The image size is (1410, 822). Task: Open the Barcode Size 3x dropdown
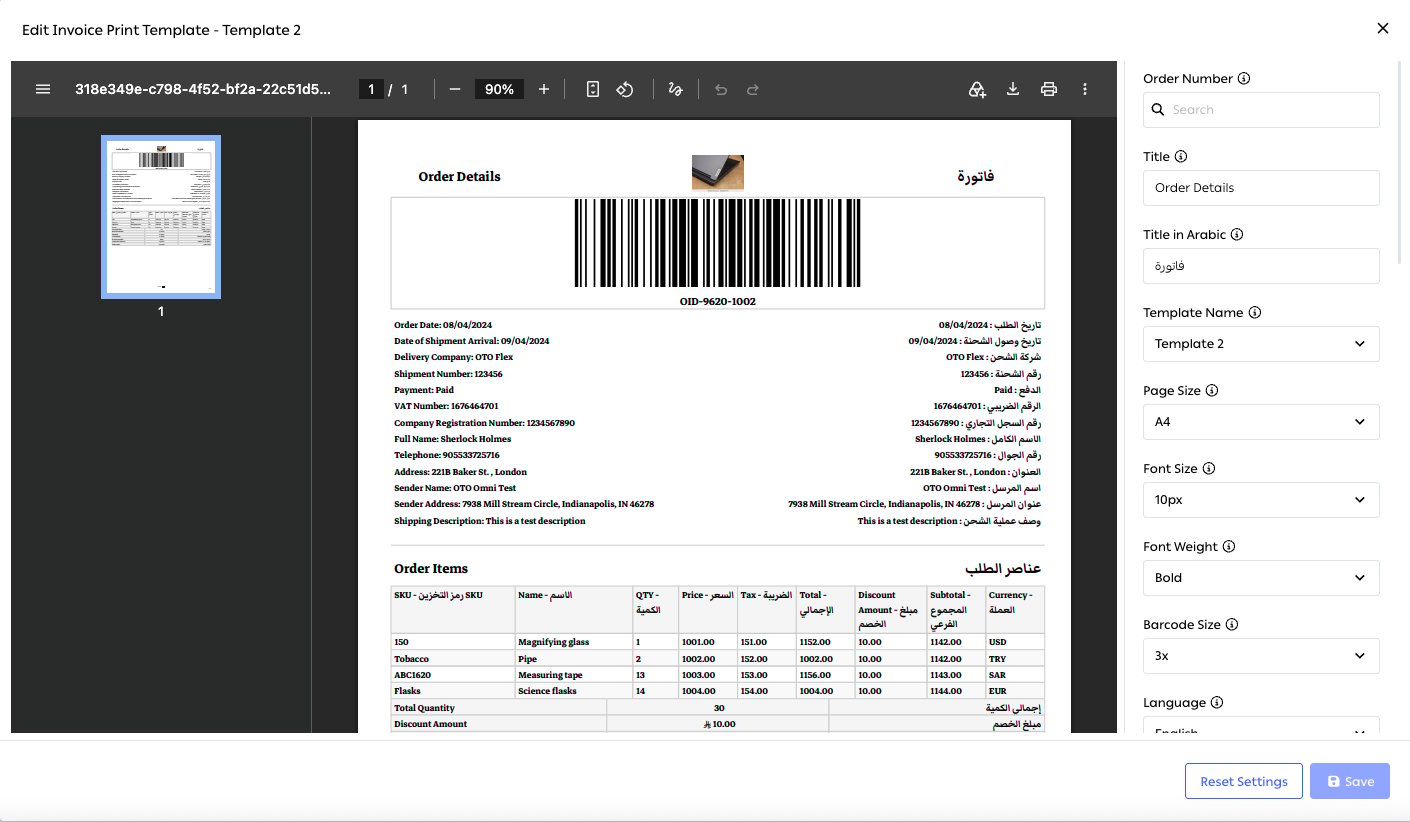(1261, 656)
